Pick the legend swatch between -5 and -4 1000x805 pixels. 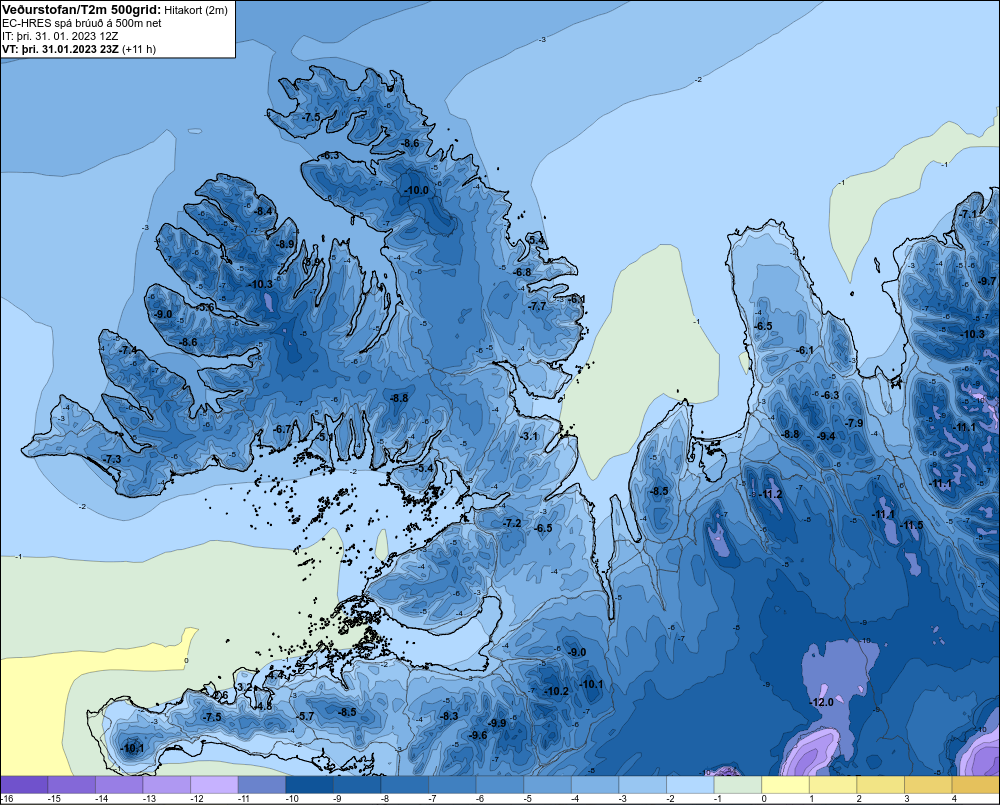547,784
